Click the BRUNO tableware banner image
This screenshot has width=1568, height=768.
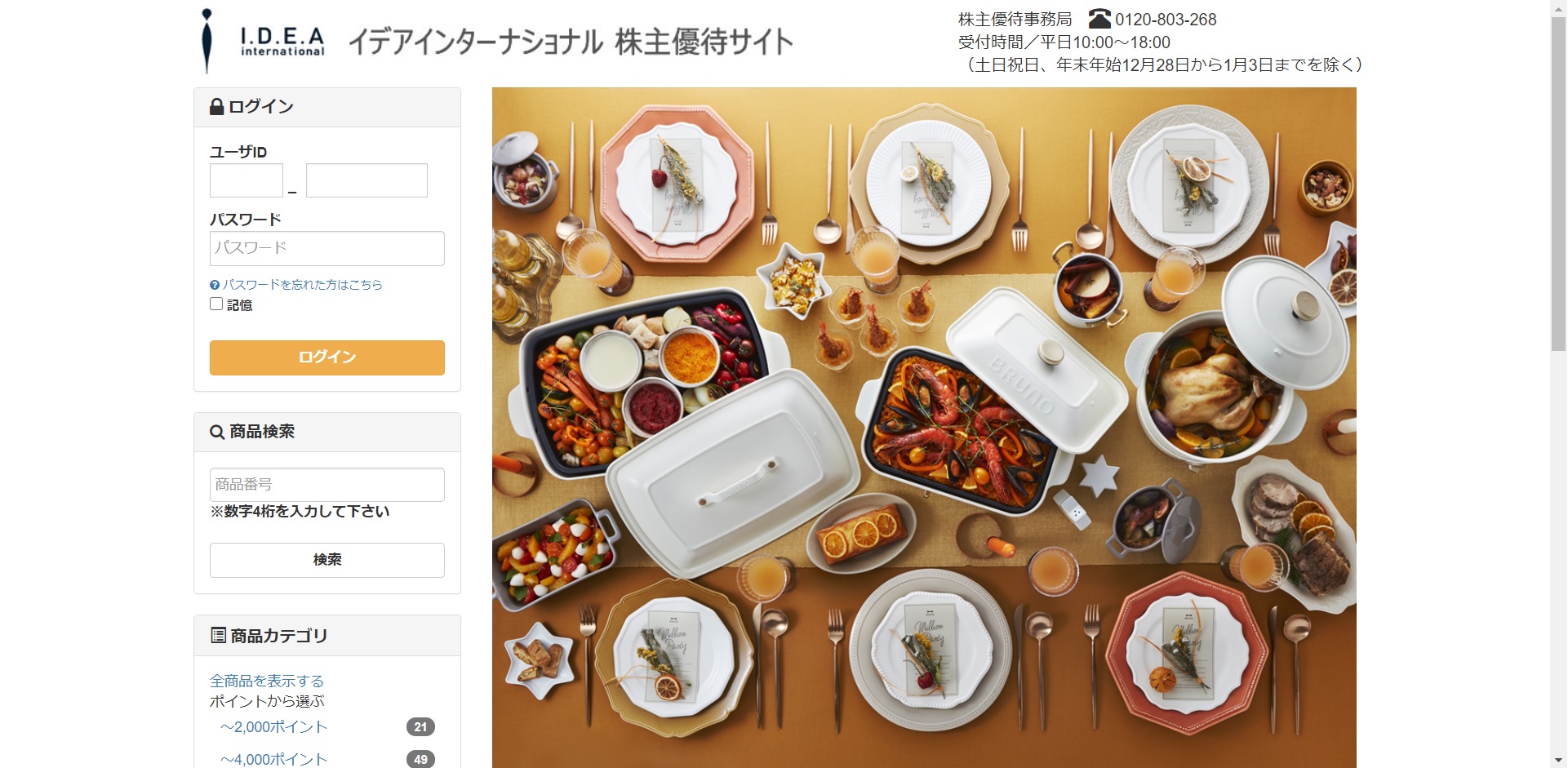[x=924, y=428]
